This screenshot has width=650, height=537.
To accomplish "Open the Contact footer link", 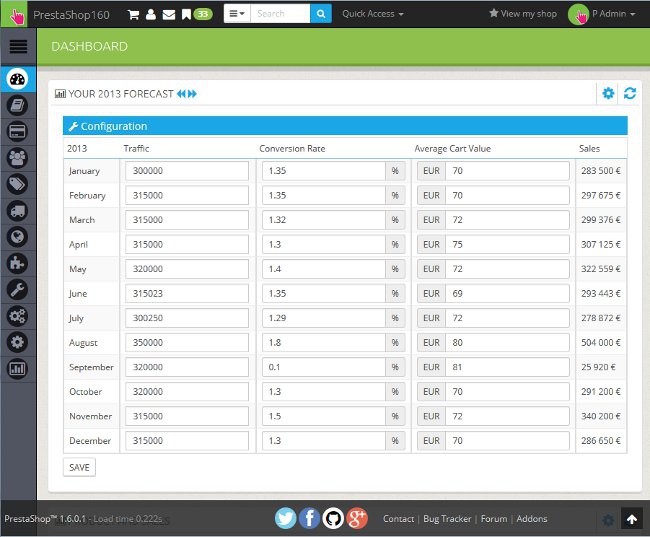I will coord(398,519).
